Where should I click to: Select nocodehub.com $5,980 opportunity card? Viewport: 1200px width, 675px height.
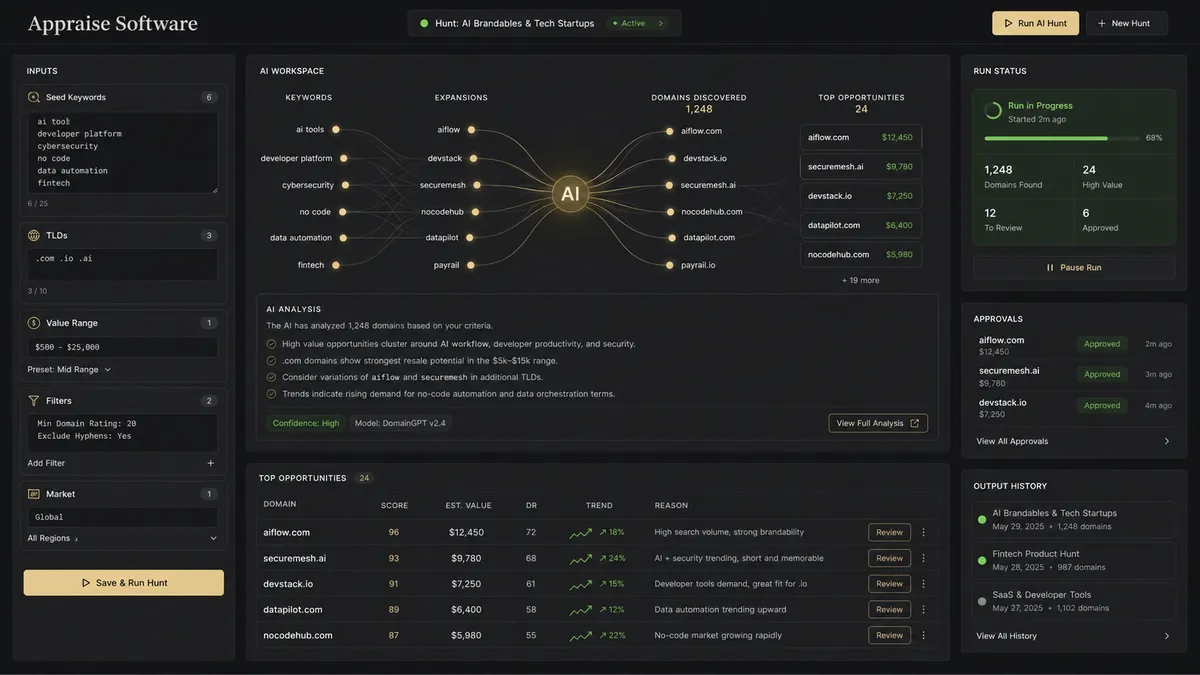click(x=861, y=254)
